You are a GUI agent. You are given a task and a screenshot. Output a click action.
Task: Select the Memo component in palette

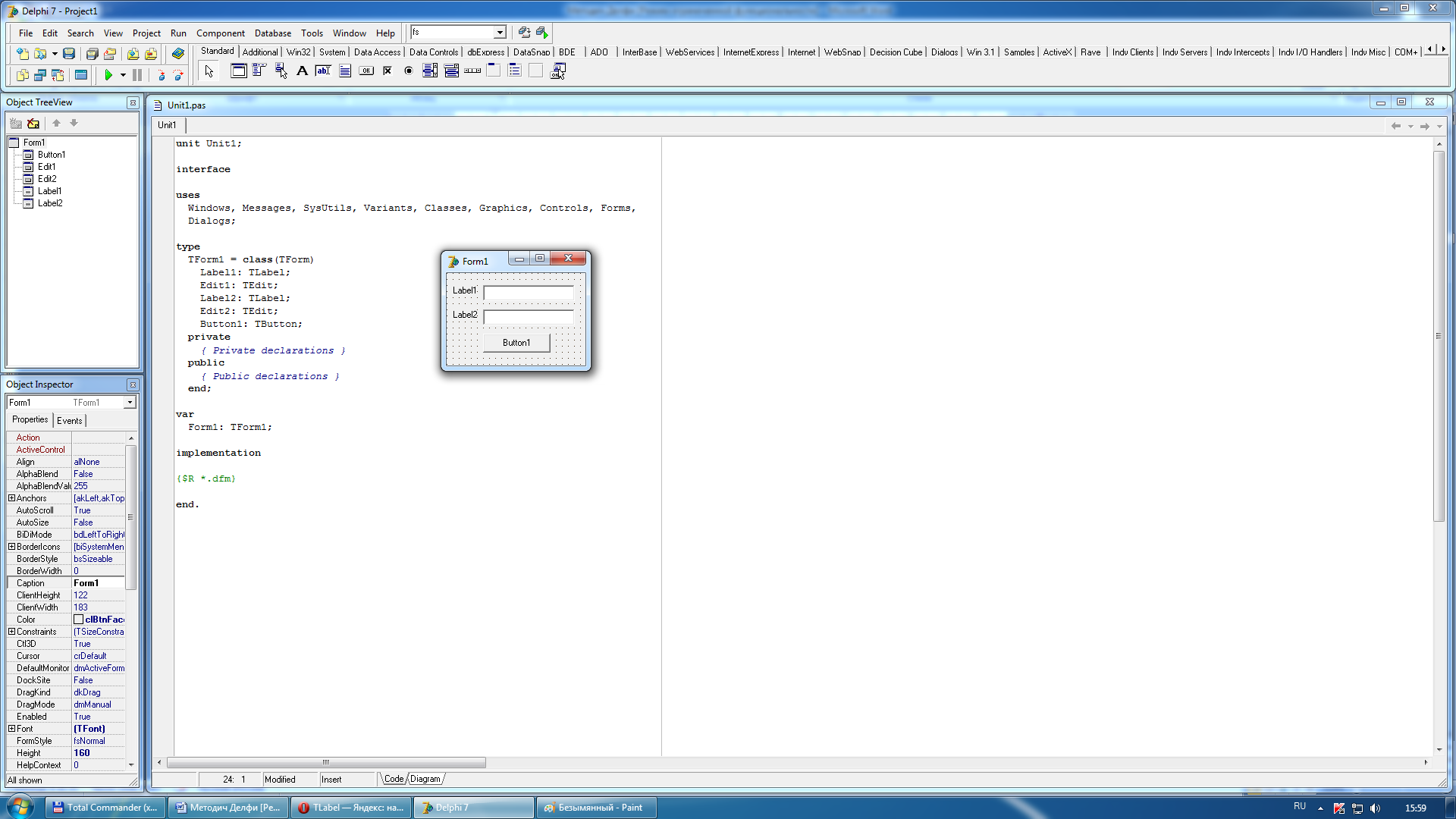pos(344,71)
